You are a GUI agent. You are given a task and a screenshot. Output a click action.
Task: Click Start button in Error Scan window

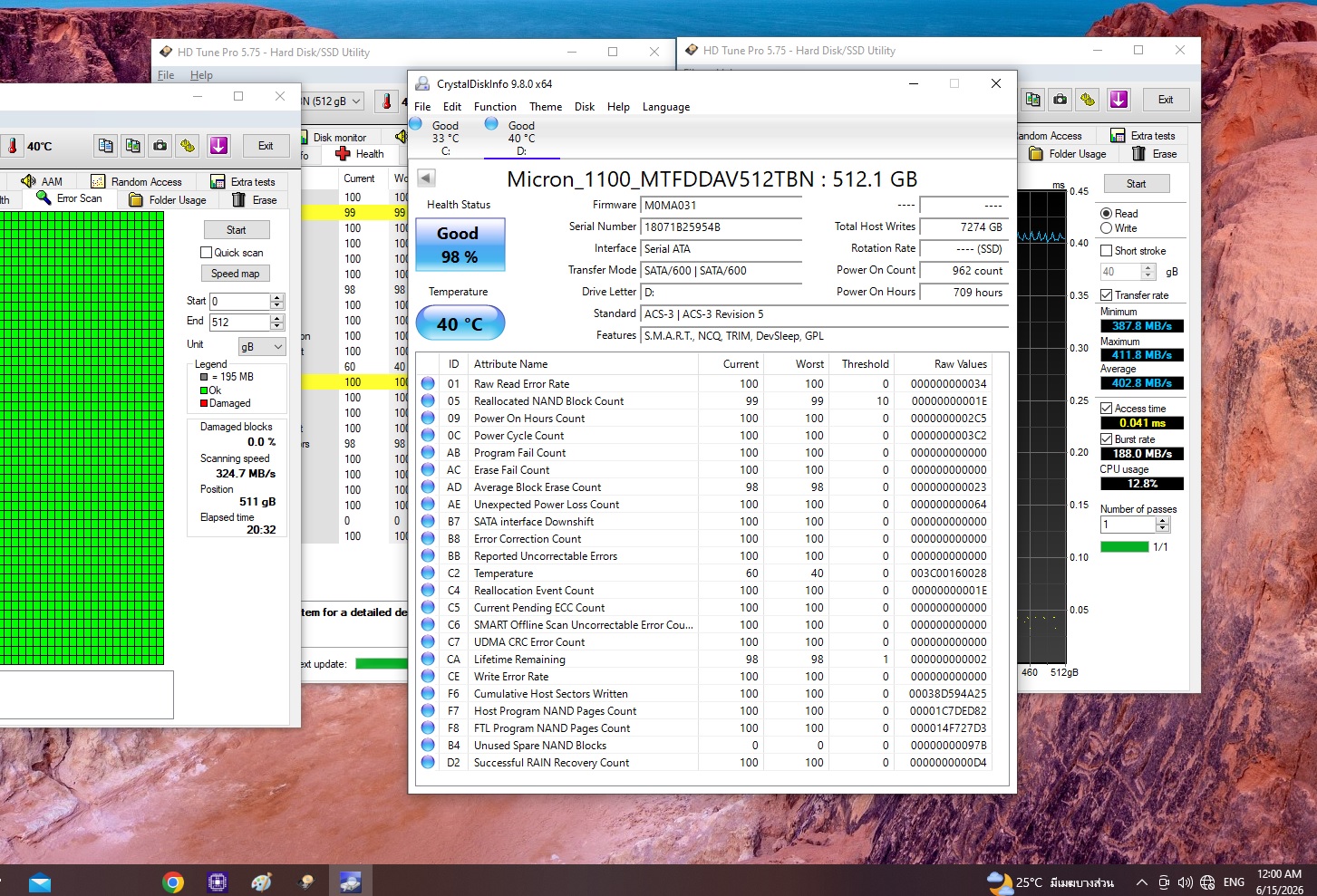tap(237, 230)
